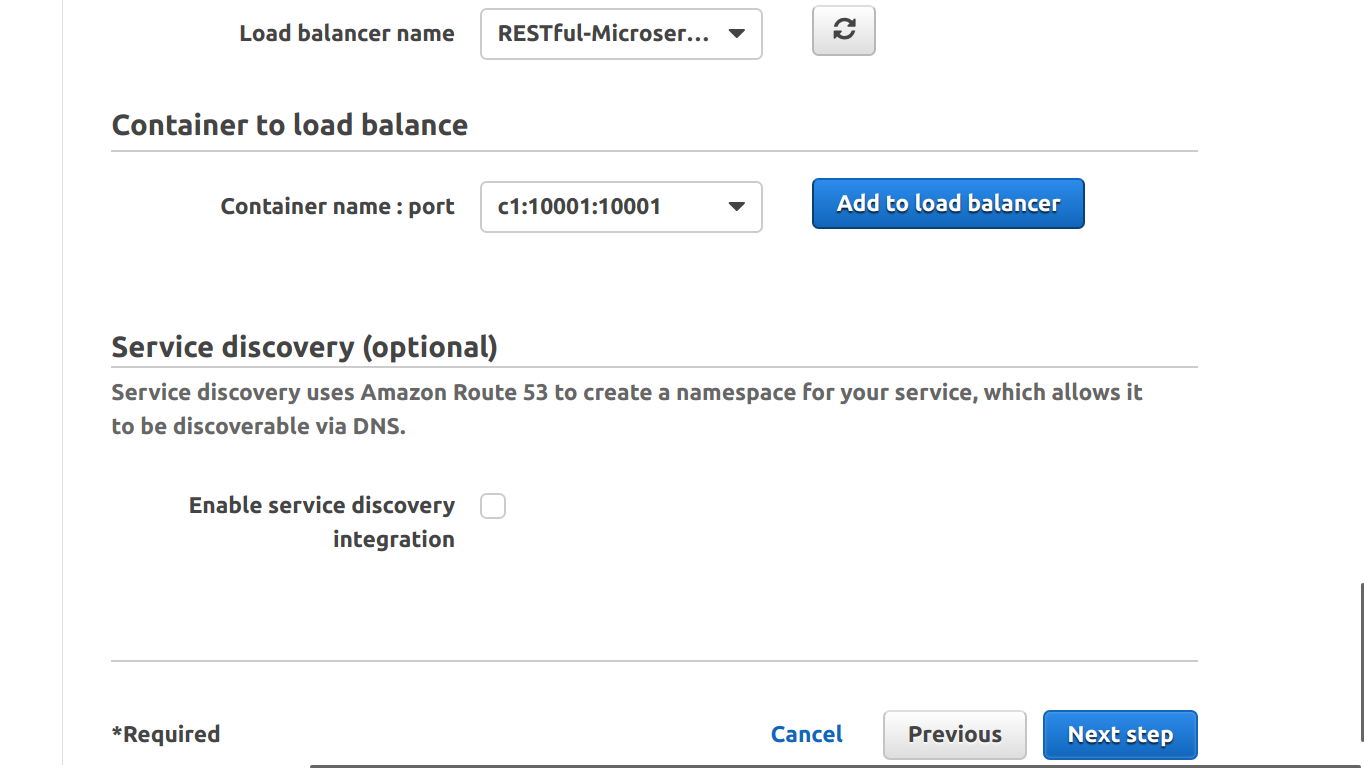
Task: Click the vertical scrollbar thumb
Action: (x=1361, y=662)
